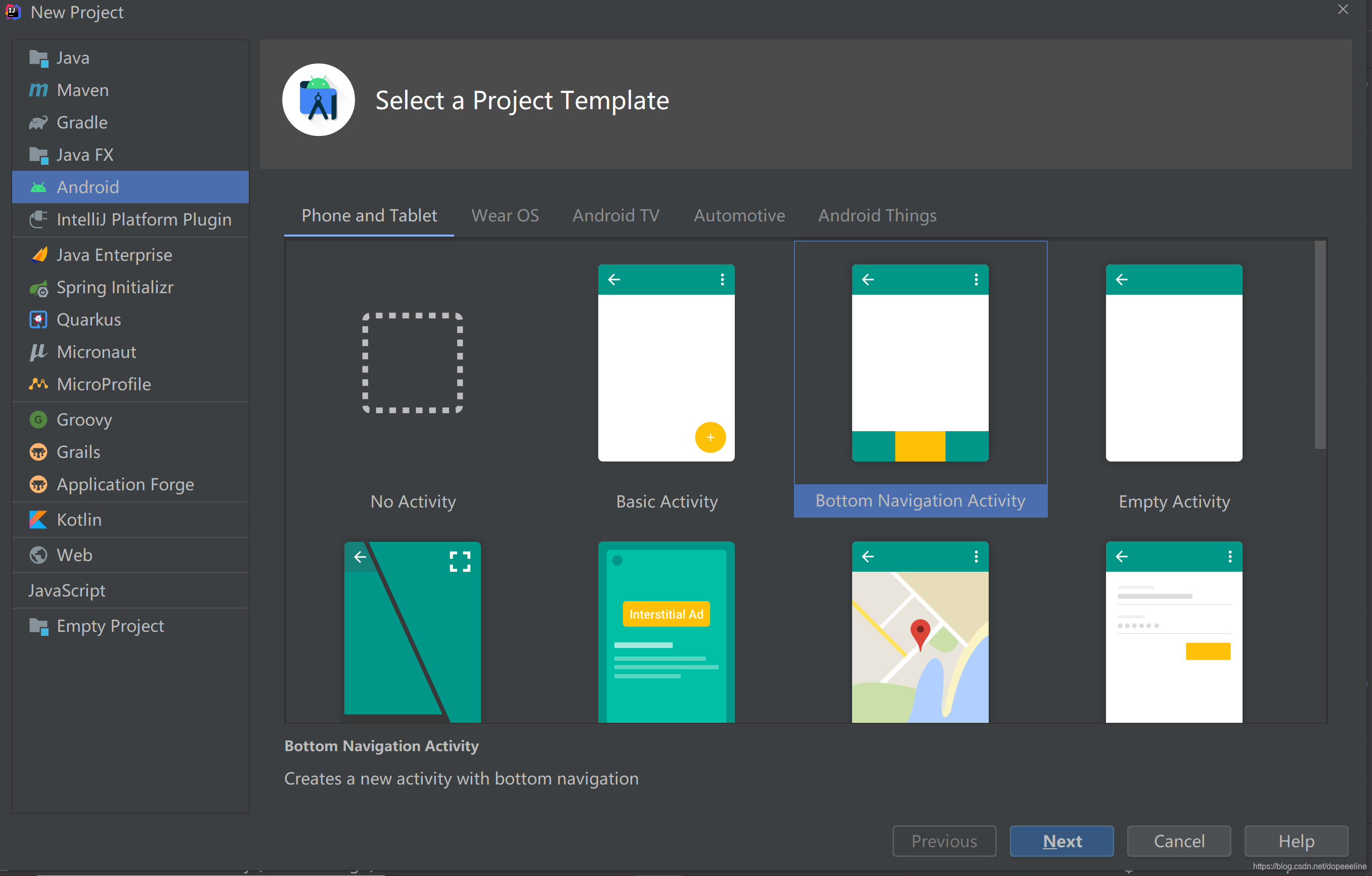
Task: Click the Java folder icon in sidebar
Action: (x=38, y=58)
